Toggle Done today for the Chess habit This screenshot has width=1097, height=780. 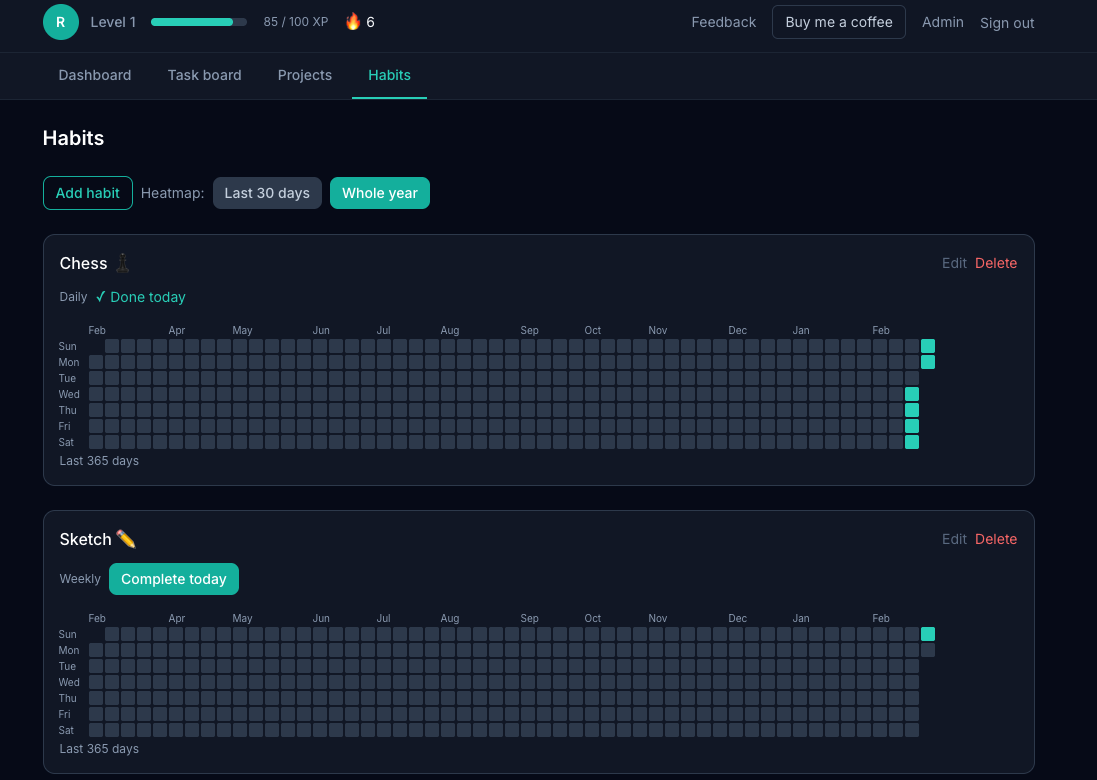click(140, 297)
